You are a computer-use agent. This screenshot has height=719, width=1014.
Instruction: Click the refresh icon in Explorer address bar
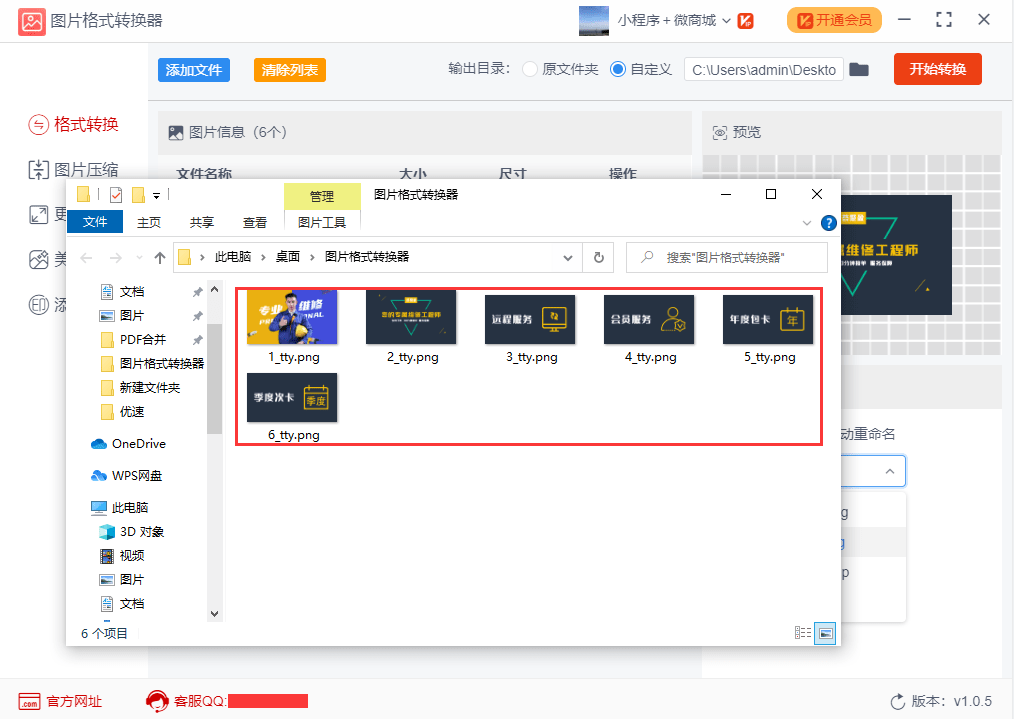597,257
